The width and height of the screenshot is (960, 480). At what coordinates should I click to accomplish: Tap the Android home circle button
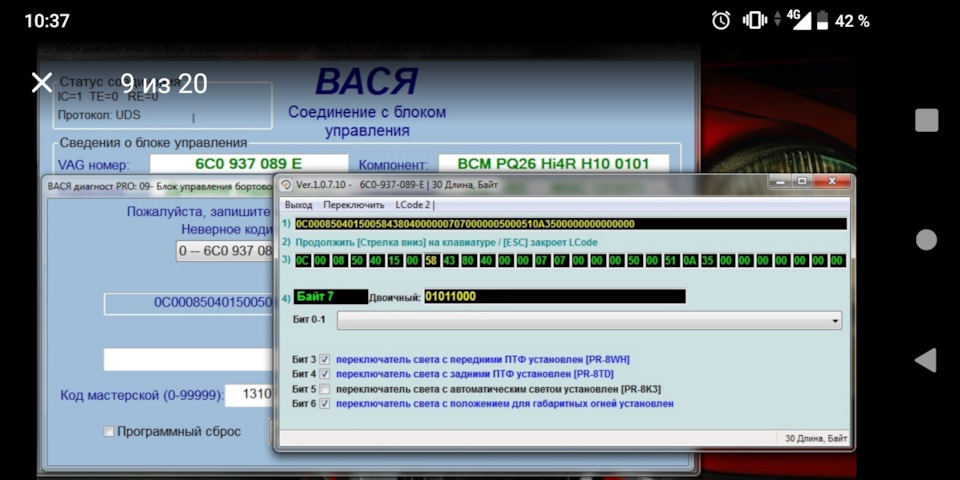click(x=926, y=240)
